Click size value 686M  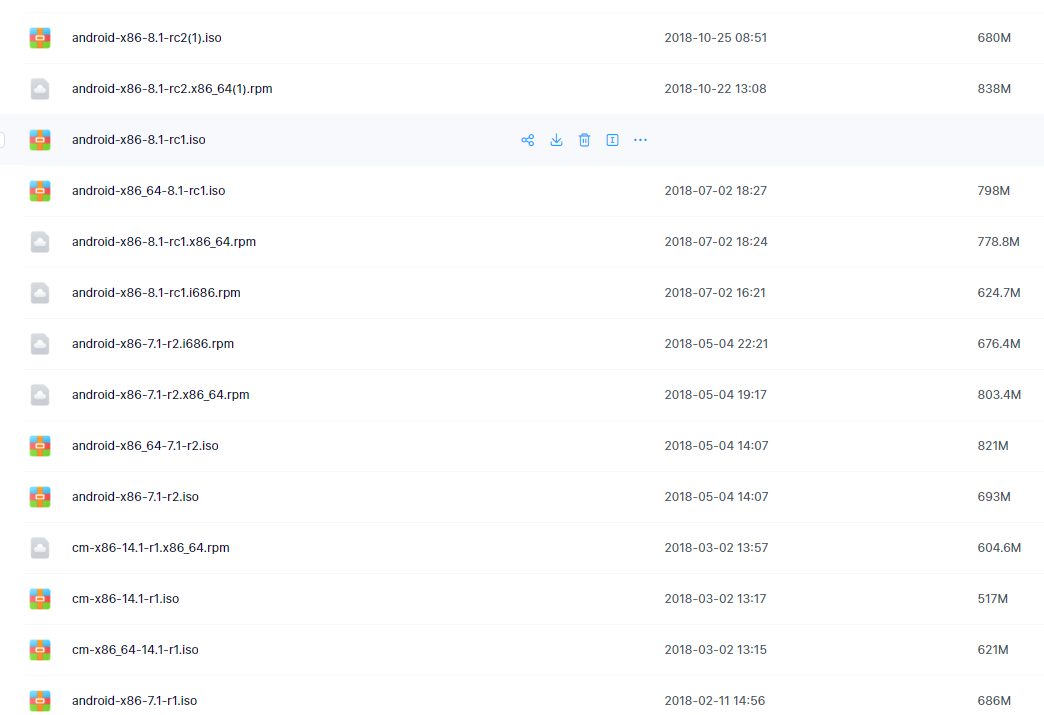coord(994,701)
